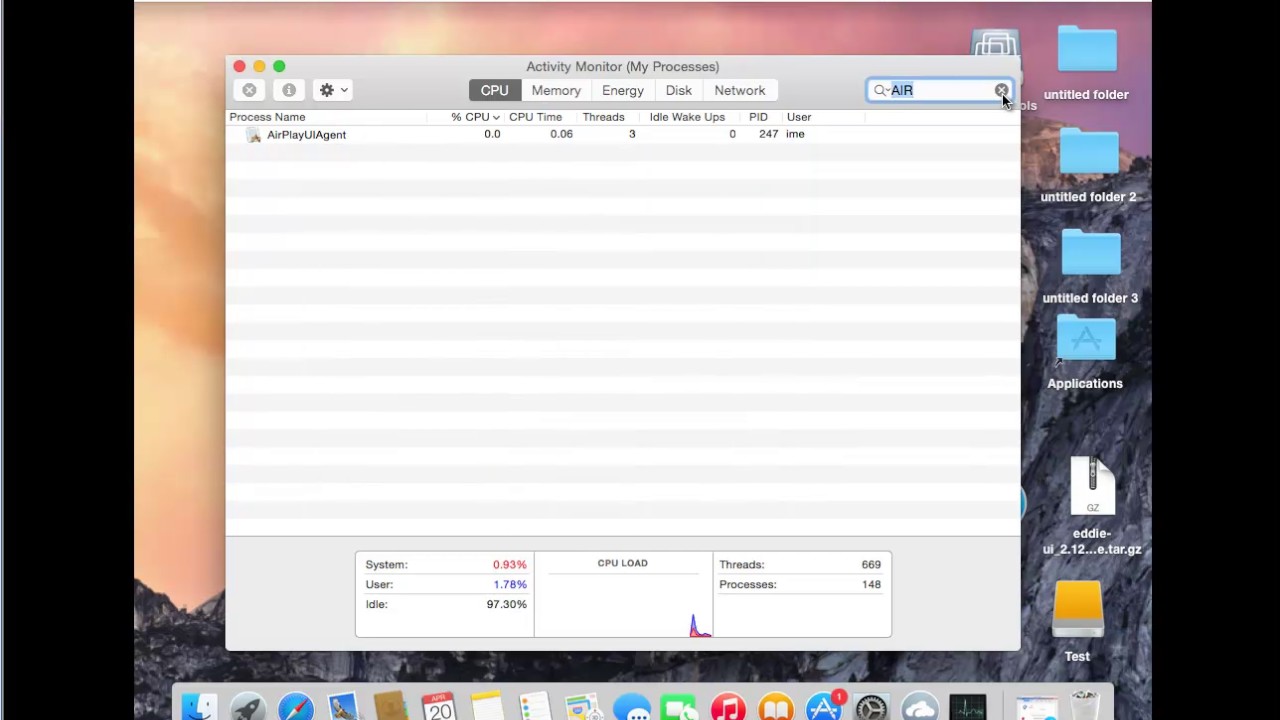Open cloud app icon in Dock
The height and width of the screenshot is (720, 1280).
[920, 707]
